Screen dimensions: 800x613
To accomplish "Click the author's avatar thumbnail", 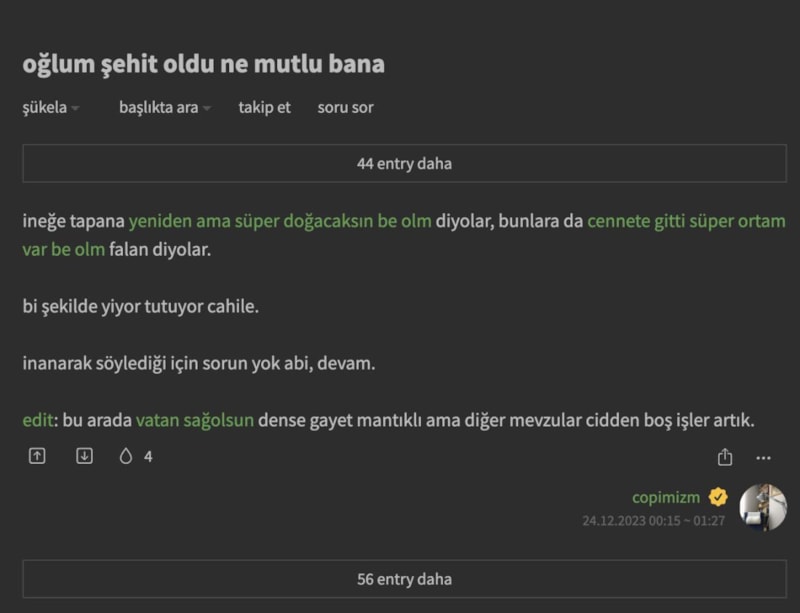I will [763, 507].
